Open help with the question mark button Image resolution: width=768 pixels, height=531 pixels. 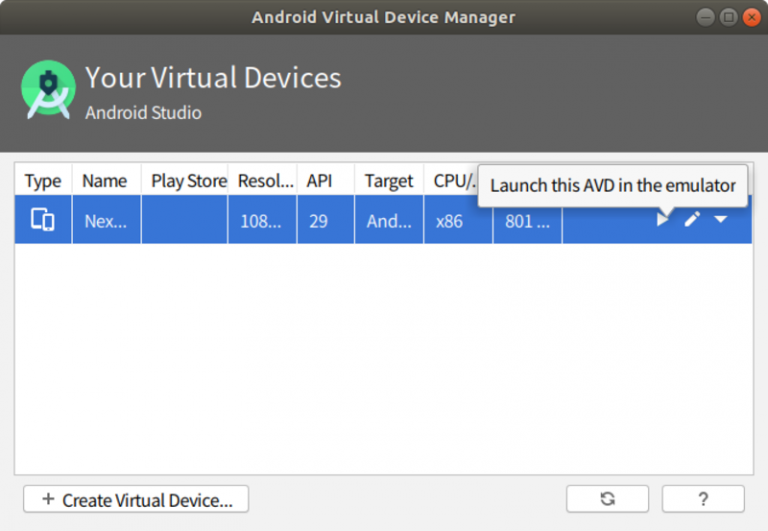[x=703, y=499]
